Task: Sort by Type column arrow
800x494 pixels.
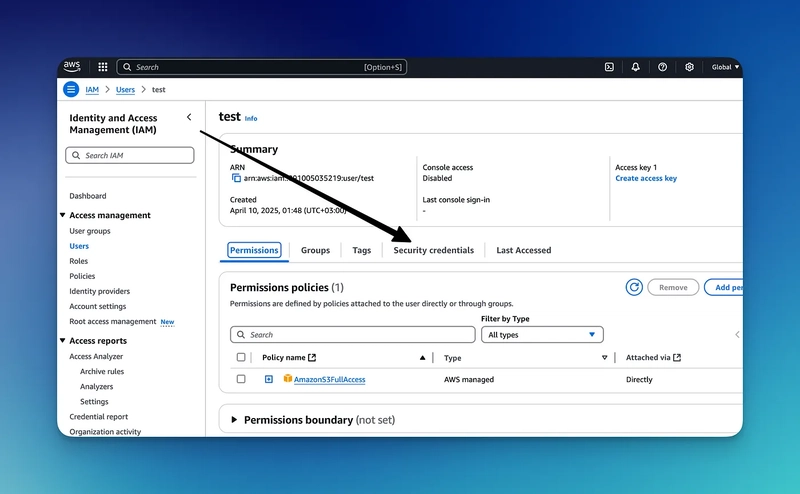Action: pos(604,358)
